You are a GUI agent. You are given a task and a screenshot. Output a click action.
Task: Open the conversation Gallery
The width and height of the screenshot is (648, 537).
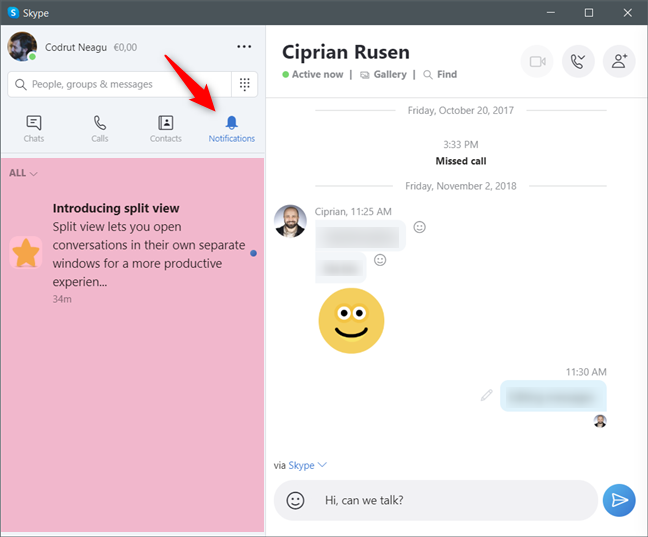point(384,74)
